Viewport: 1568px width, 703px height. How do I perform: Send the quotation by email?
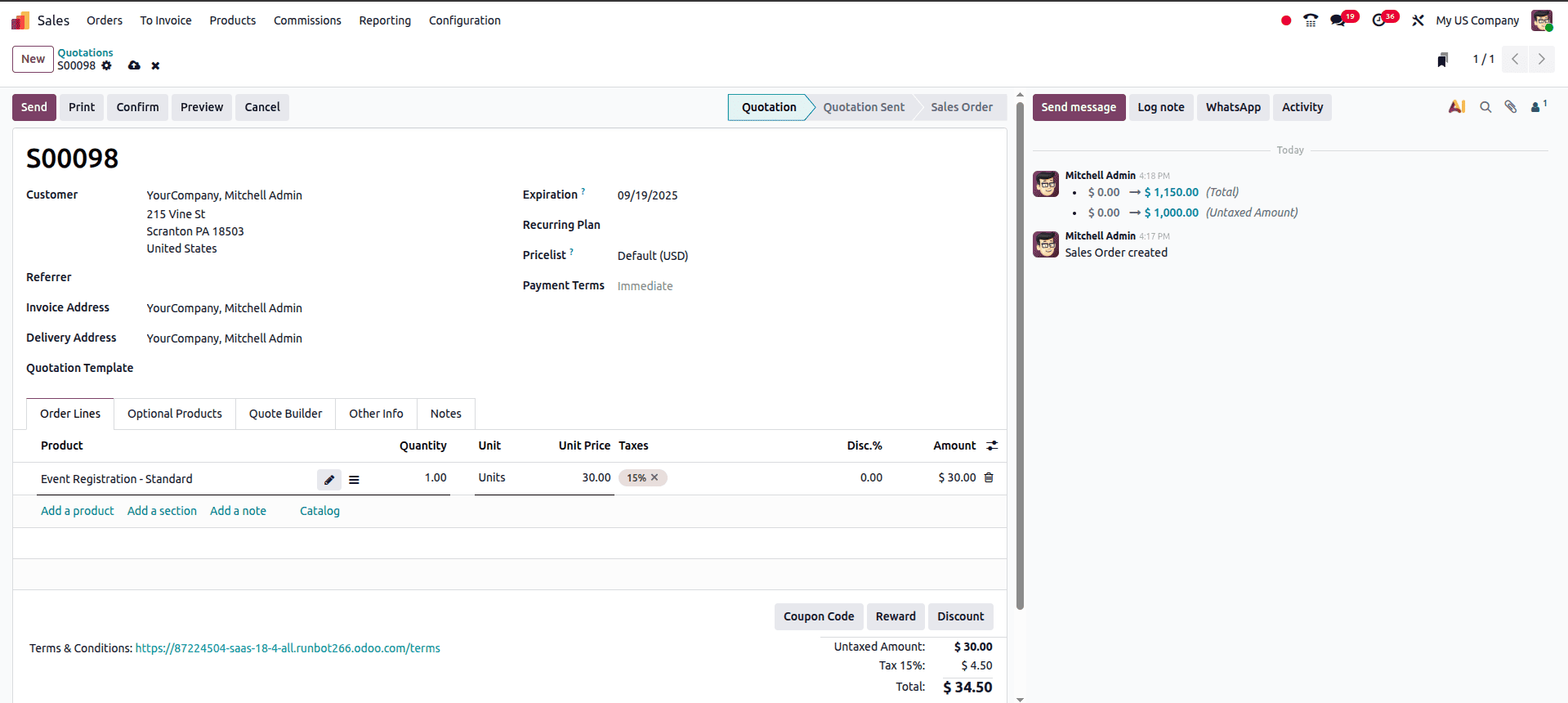click(34, 107)
